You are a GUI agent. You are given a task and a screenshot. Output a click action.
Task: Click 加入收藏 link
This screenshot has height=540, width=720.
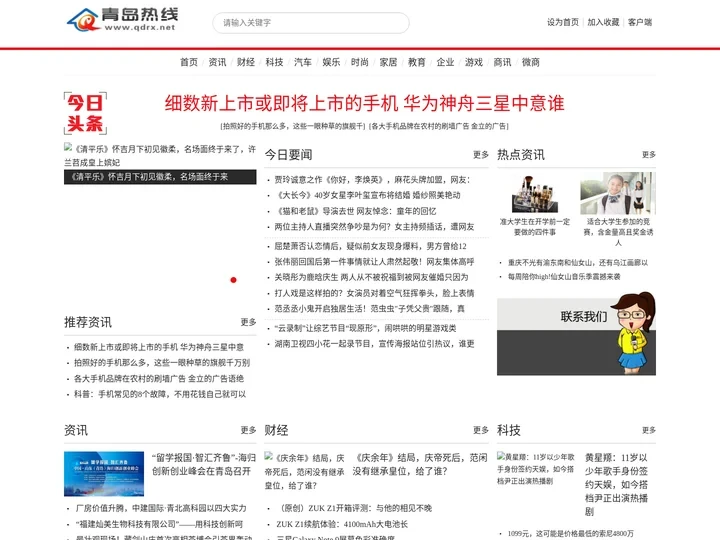click(603, 22)
